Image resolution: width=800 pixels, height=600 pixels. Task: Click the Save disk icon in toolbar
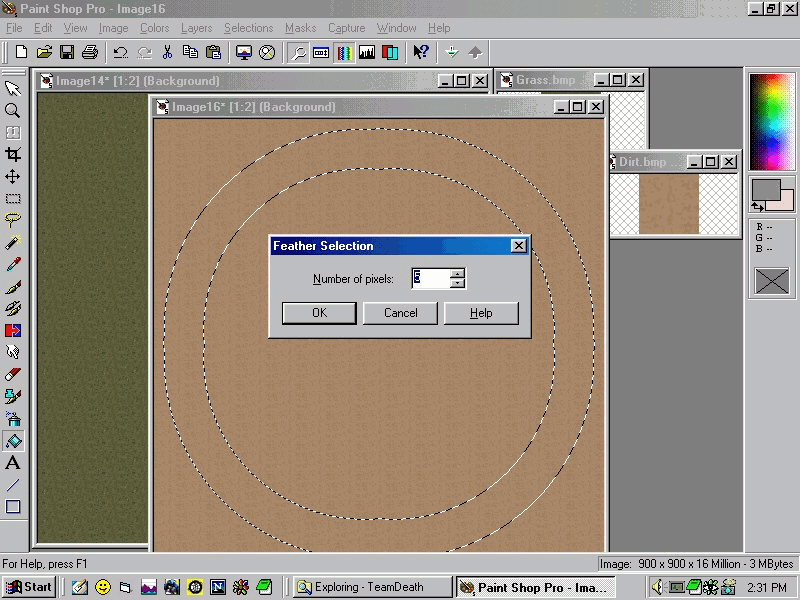point(67,52)
